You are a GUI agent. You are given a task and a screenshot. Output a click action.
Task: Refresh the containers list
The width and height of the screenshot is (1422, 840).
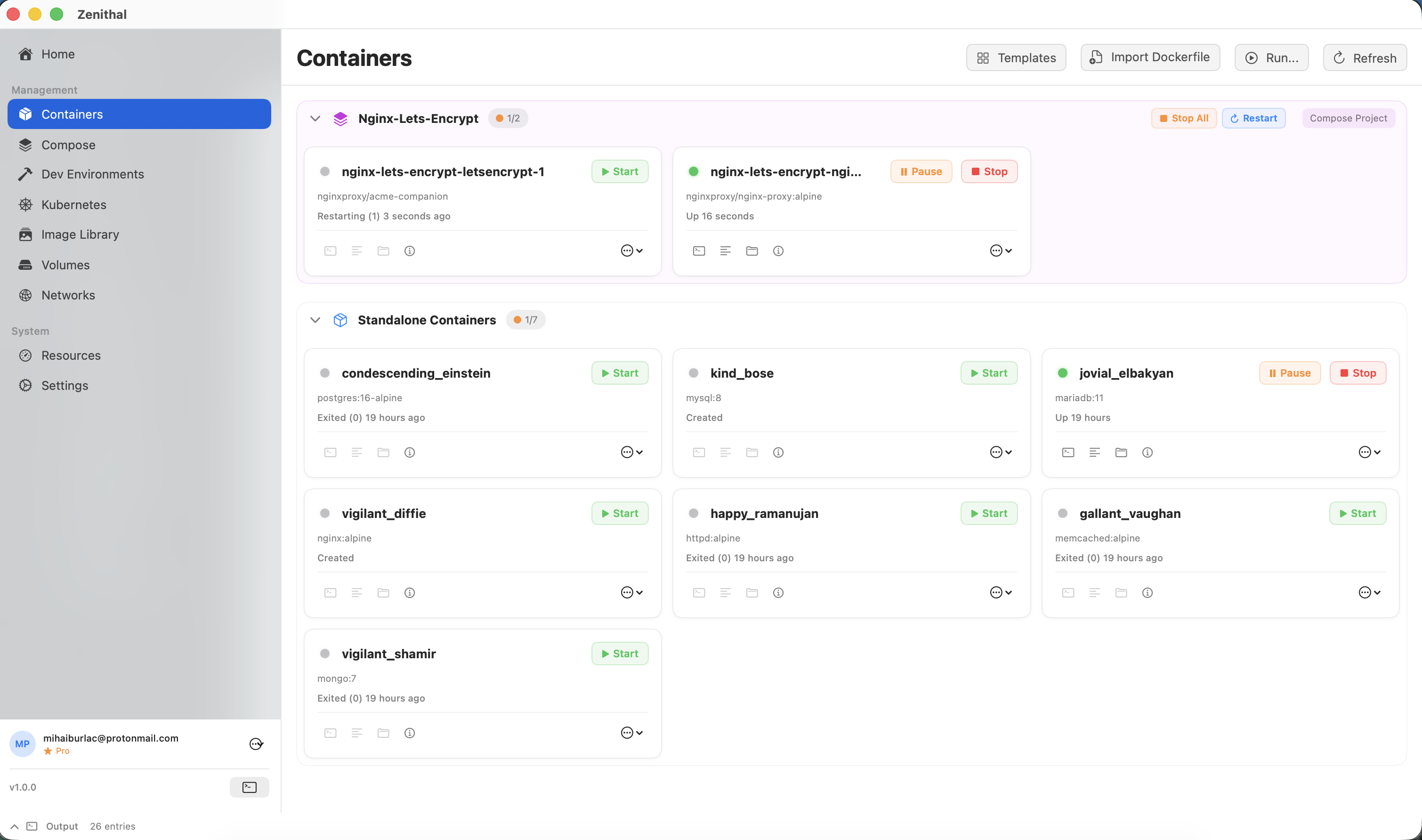tap(1364, 57)
